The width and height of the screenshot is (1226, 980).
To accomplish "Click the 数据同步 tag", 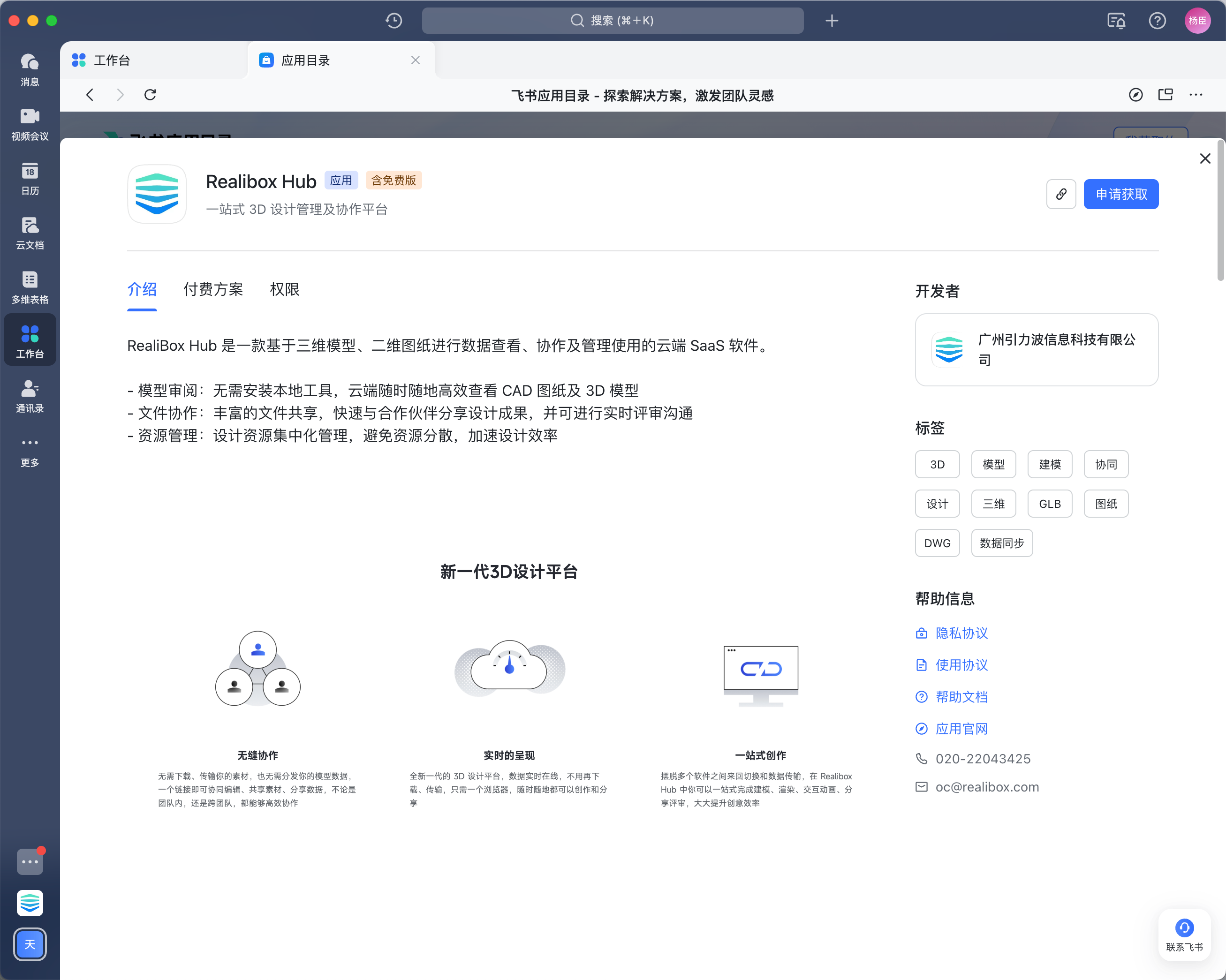I will (x=1002, y=543).
